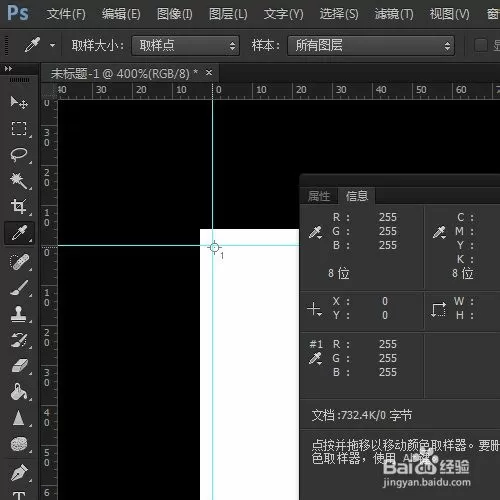500x500 pixels.
Task: Click eyedropper icon in options bar
Action: pyautogui.click(x=32, y=45)
